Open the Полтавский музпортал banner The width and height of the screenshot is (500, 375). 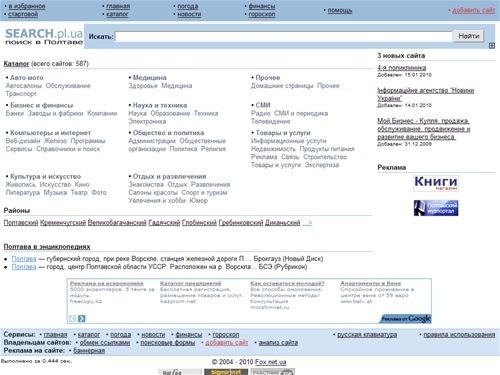[436, 208]
